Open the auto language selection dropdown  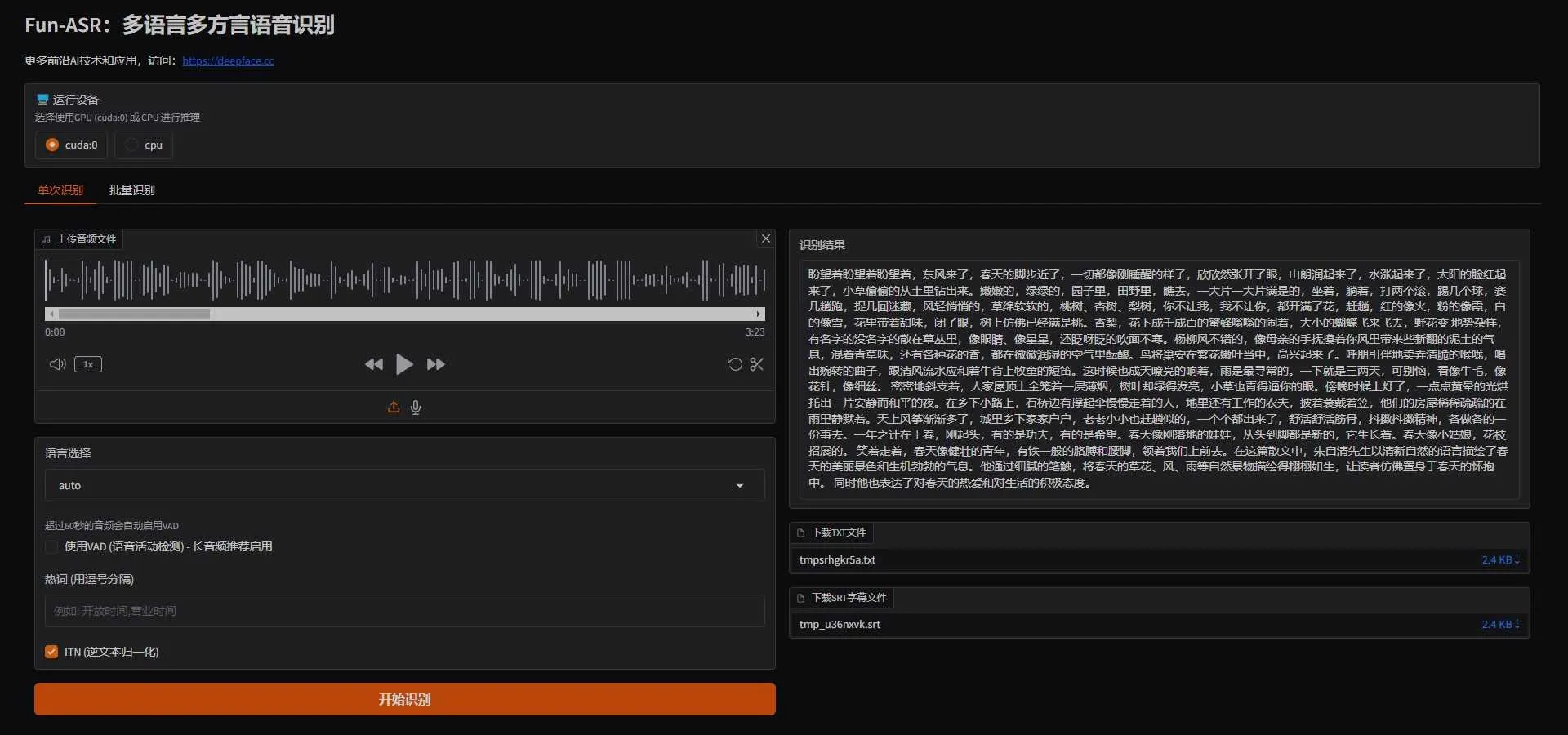point(404,485)
